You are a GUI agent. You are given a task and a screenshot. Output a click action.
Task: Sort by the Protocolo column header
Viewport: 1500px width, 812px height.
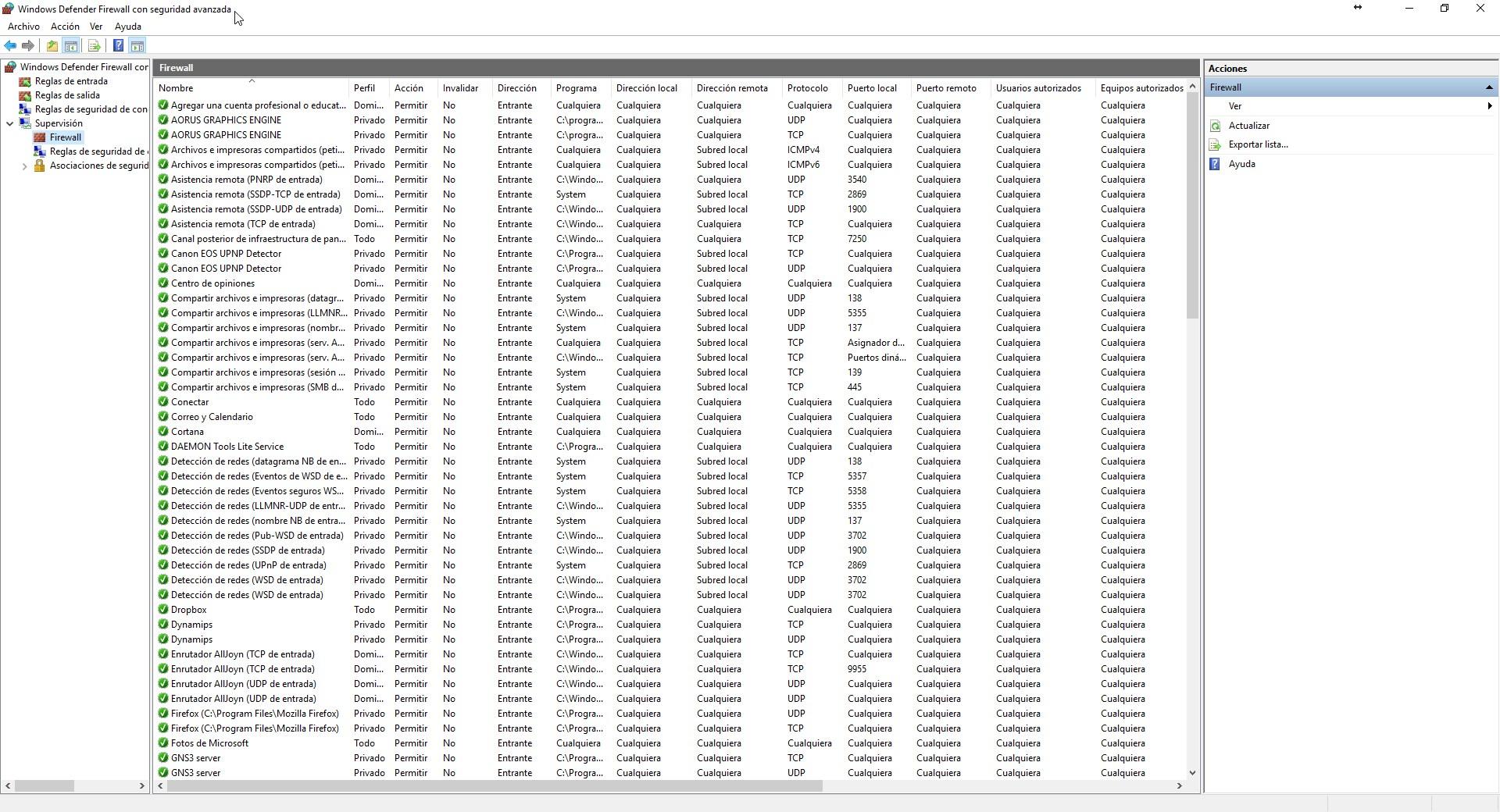812,88
